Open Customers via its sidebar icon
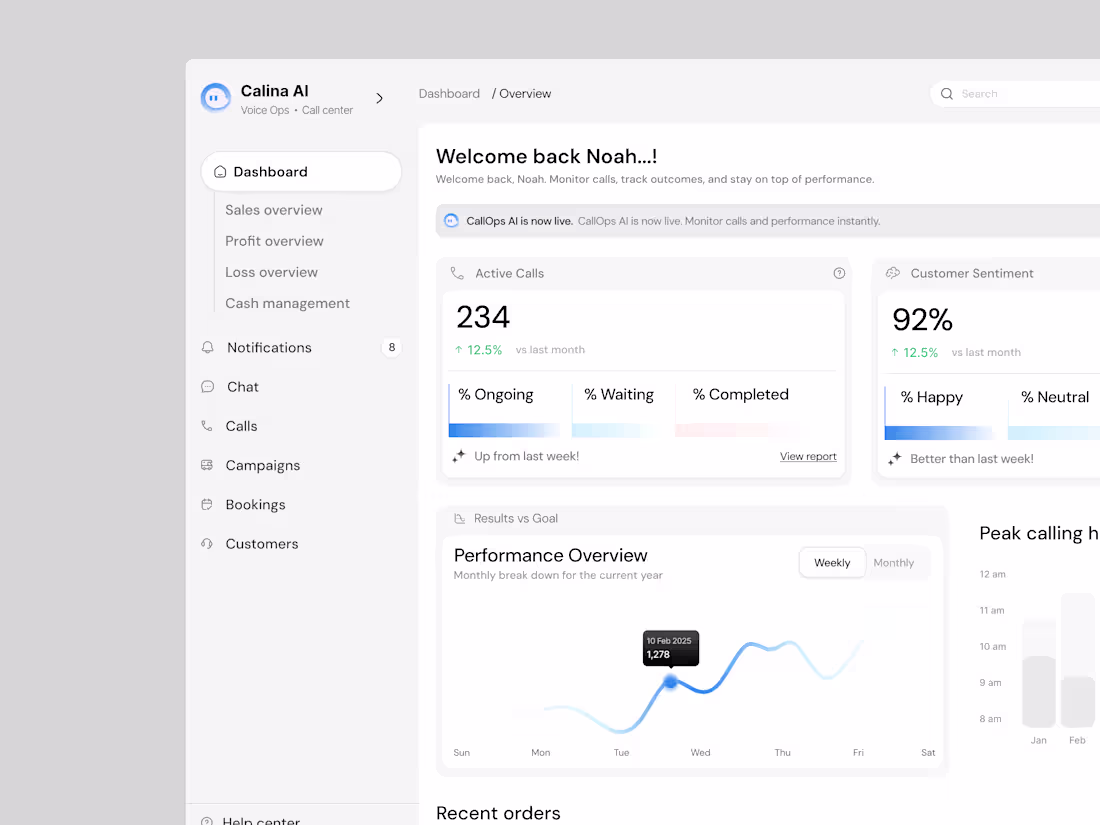Screen dimensions: 1100x825 [x=207, y=543]
